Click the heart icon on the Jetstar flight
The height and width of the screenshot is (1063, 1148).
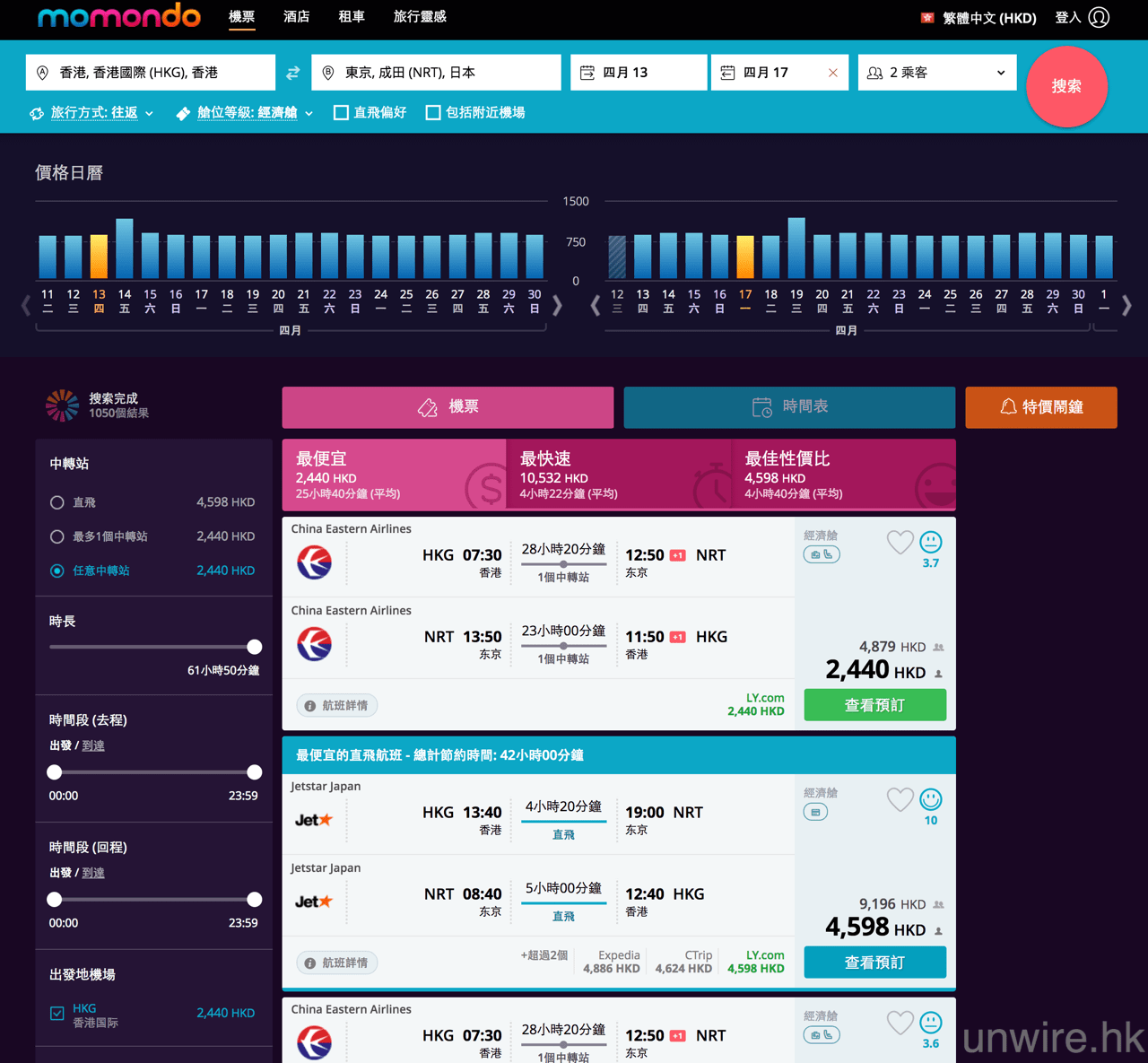coord(900,799)
